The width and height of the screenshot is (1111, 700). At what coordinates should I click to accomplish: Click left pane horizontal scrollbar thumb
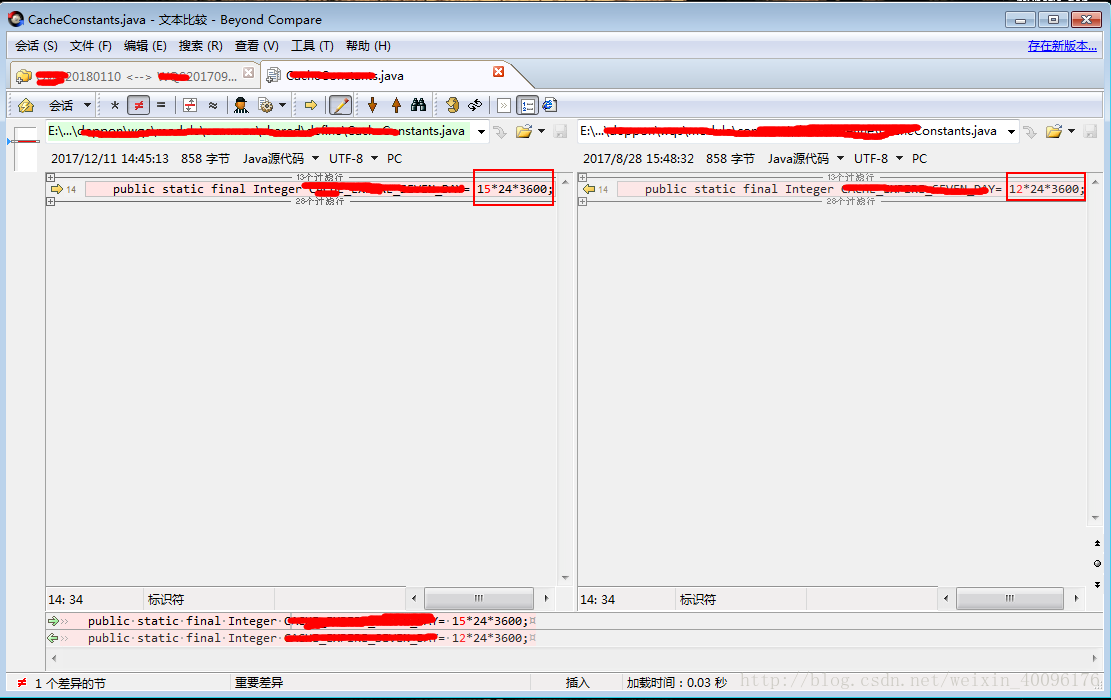point(479,598)
